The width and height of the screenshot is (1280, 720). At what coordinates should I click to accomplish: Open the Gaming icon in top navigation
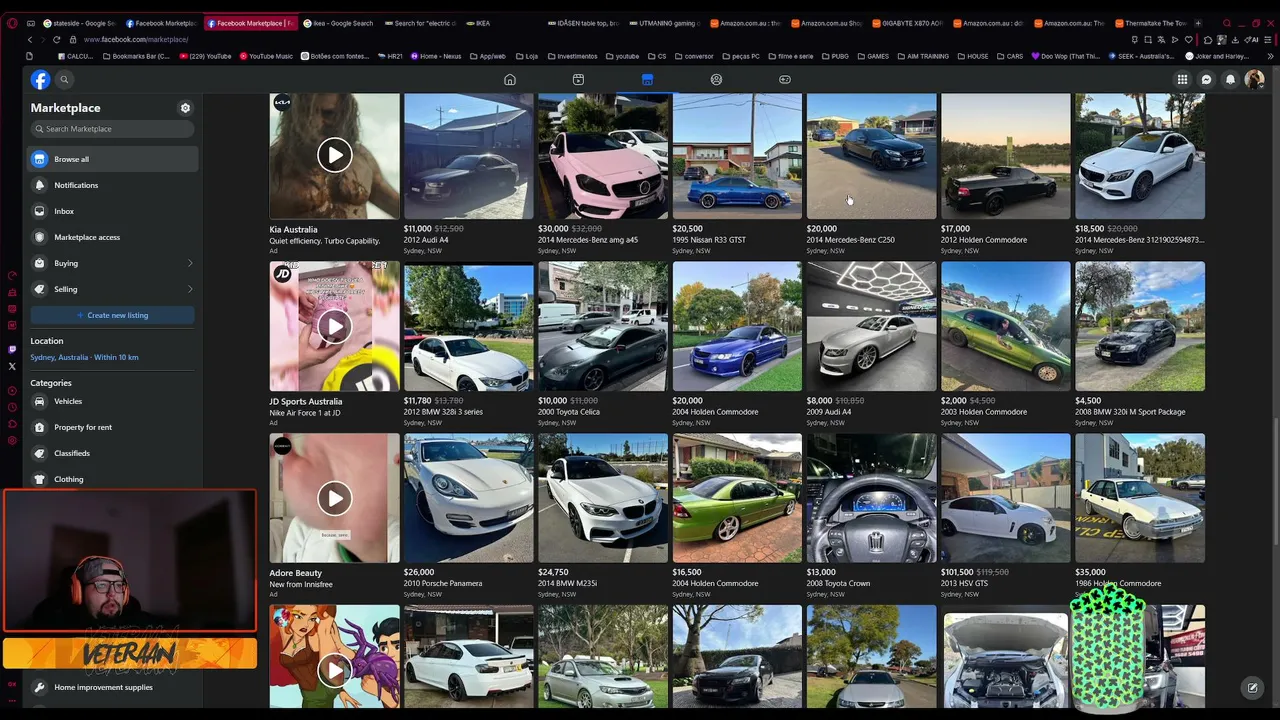tap(785, 80)
